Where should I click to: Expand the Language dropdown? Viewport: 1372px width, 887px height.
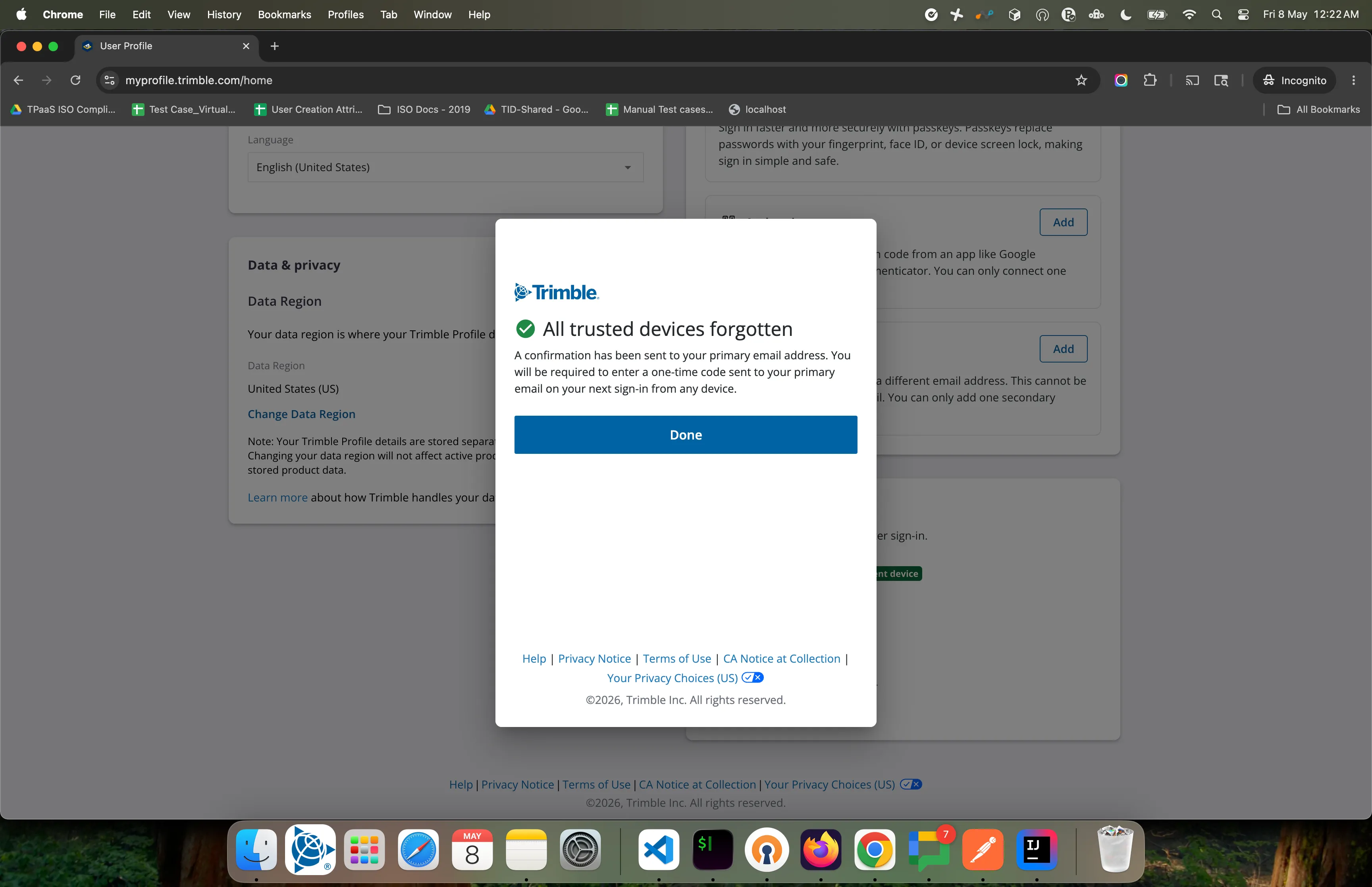coord(445,167)
